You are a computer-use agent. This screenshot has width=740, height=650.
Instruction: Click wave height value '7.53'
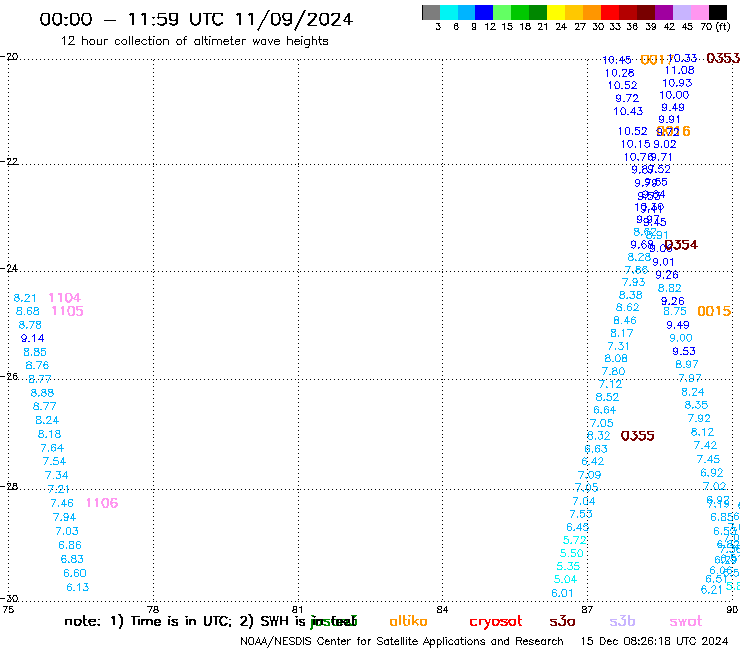click(581, 514)
